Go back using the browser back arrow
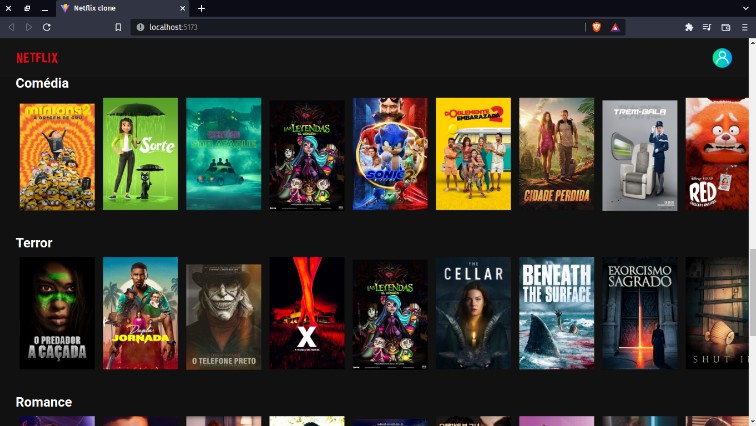The image size is (756, 426). pyautogui.click(x=11, y=27)
